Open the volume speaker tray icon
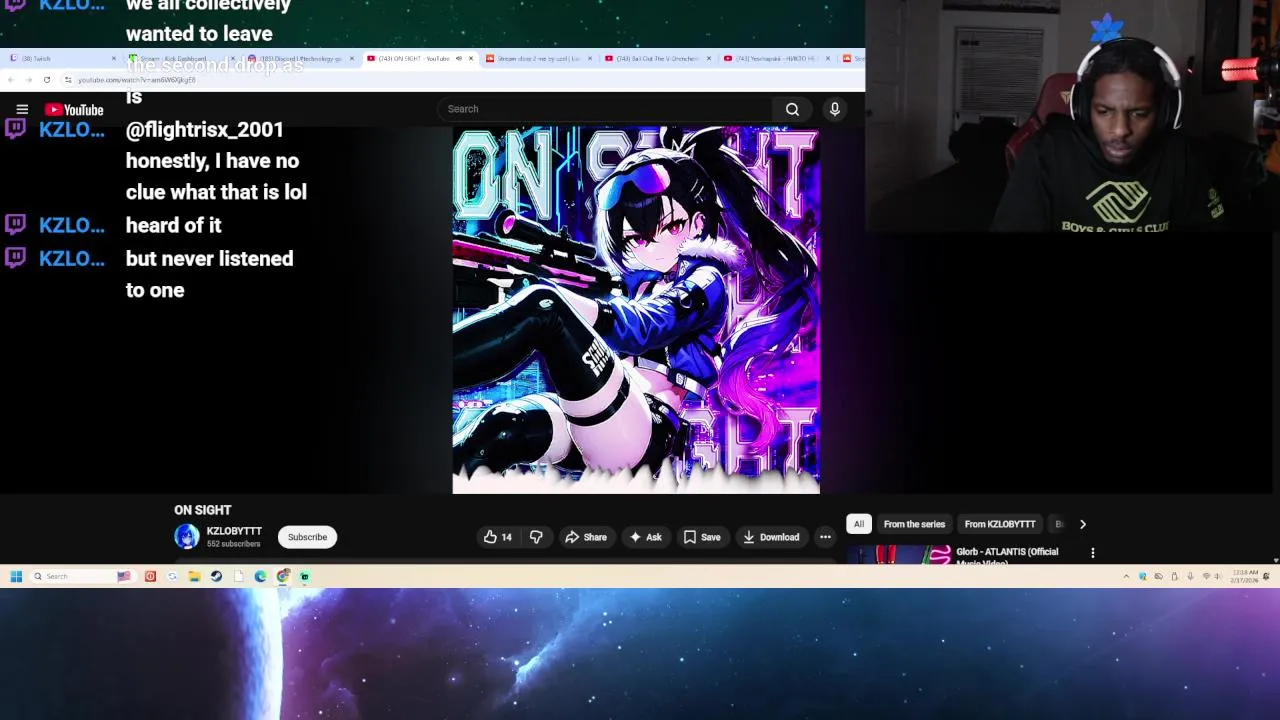This screenshot has height=720, width=1280. click(x=1218, y=576)
